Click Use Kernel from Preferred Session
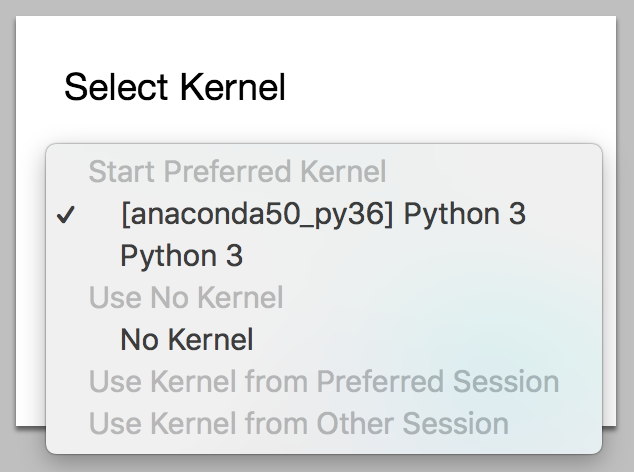The height and width of the screenshot is (472, 634). tap(323, 382)
